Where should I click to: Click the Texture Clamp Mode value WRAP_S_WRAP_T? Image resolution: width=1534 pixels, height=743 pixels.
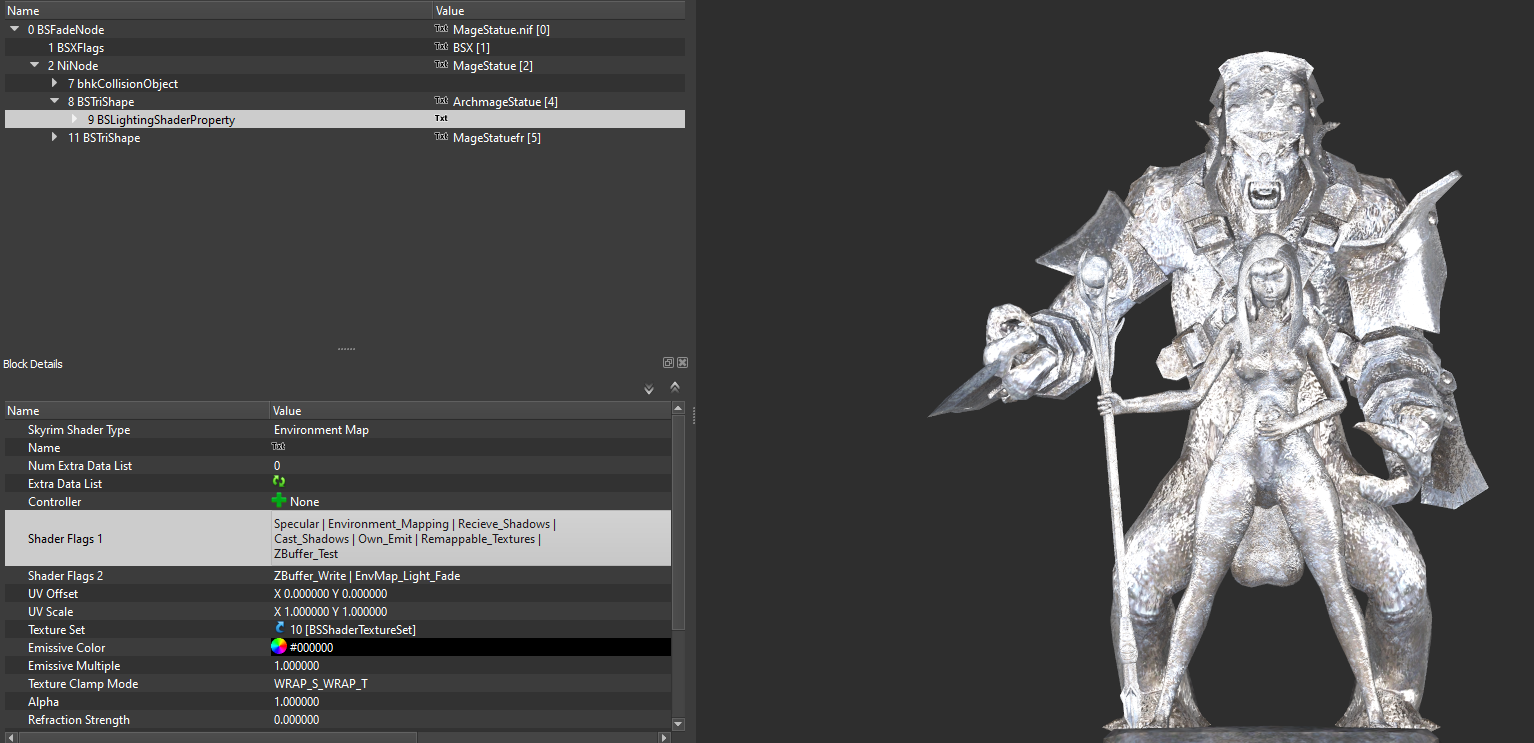tap(320, 684)
